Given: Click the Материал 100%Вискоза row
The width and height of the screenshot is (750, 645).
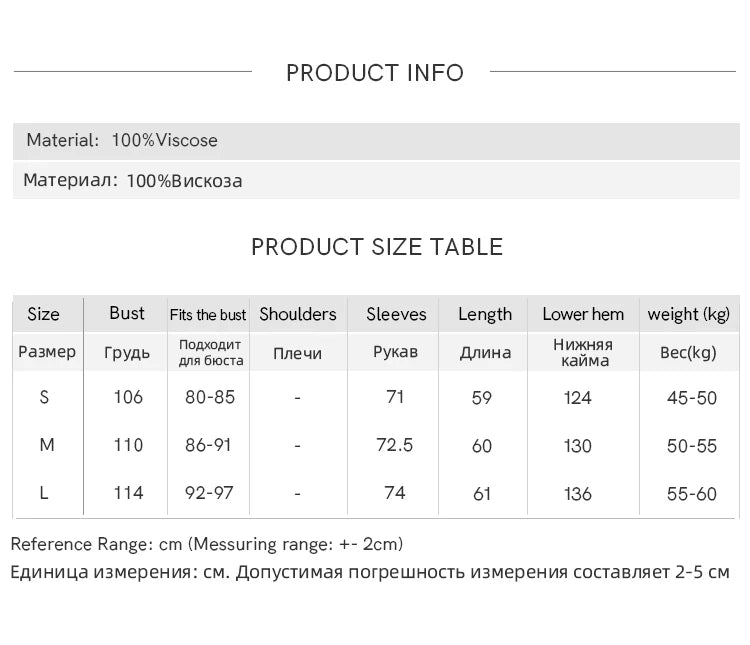Looking at the screenshot, I should point(133,181).
